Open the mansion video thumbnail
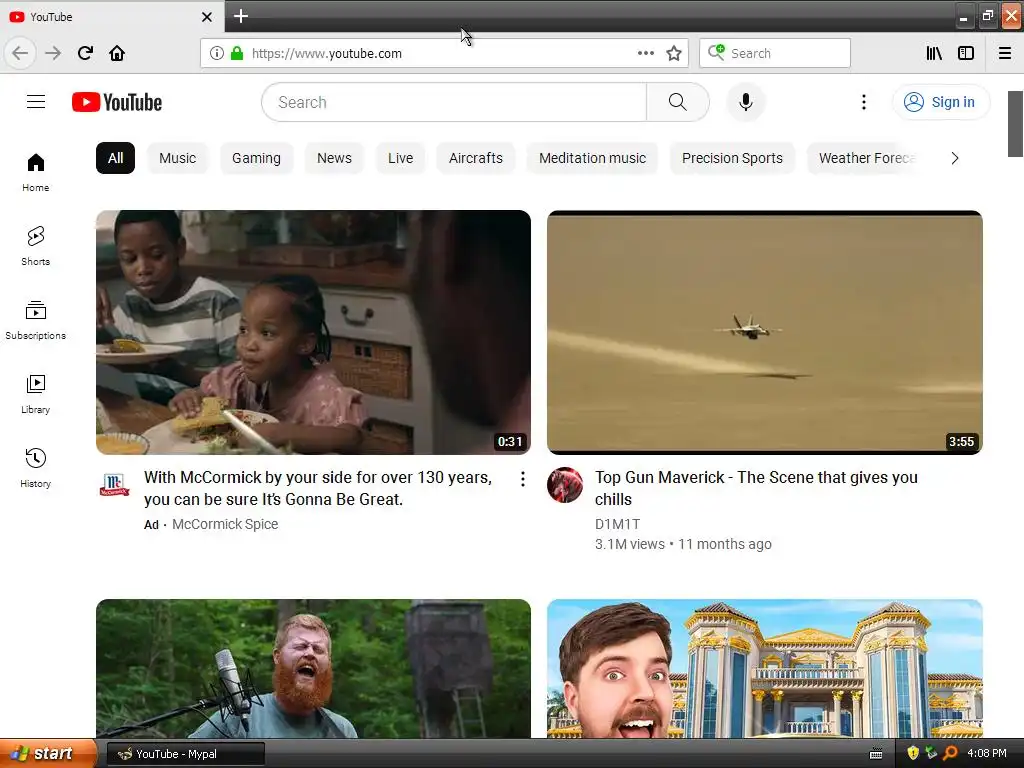This screenshot has width=1024, height=768. pyautogui.click(x=765, y=669)
